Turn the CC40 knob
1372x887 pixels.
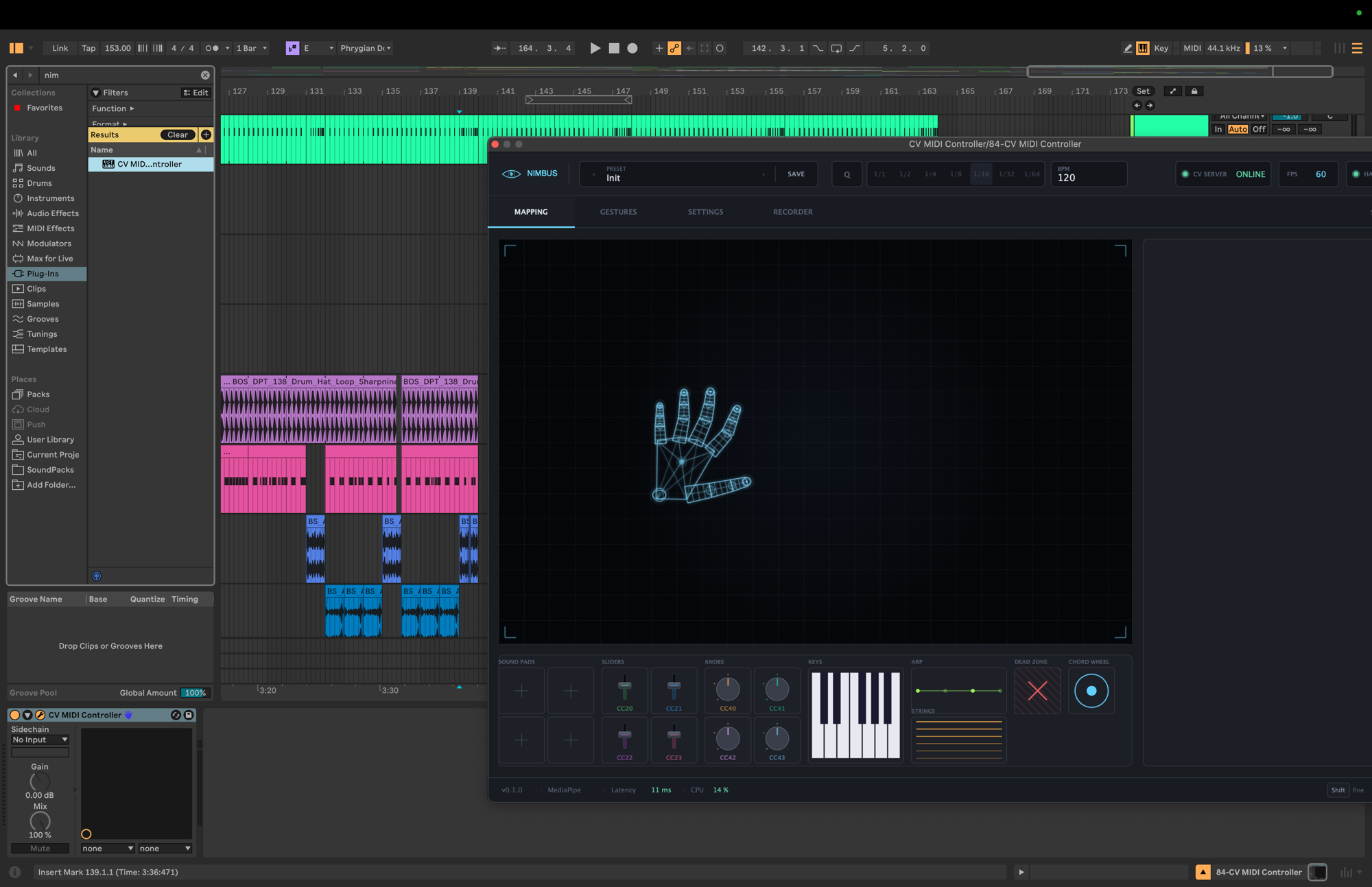728,689
